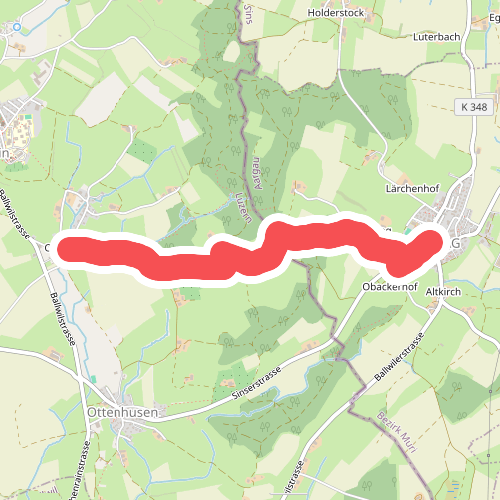The height and width of the screenshot is (500, 500).
Task: Click the eastern end of red route
Action: click(x=431, y=242)
